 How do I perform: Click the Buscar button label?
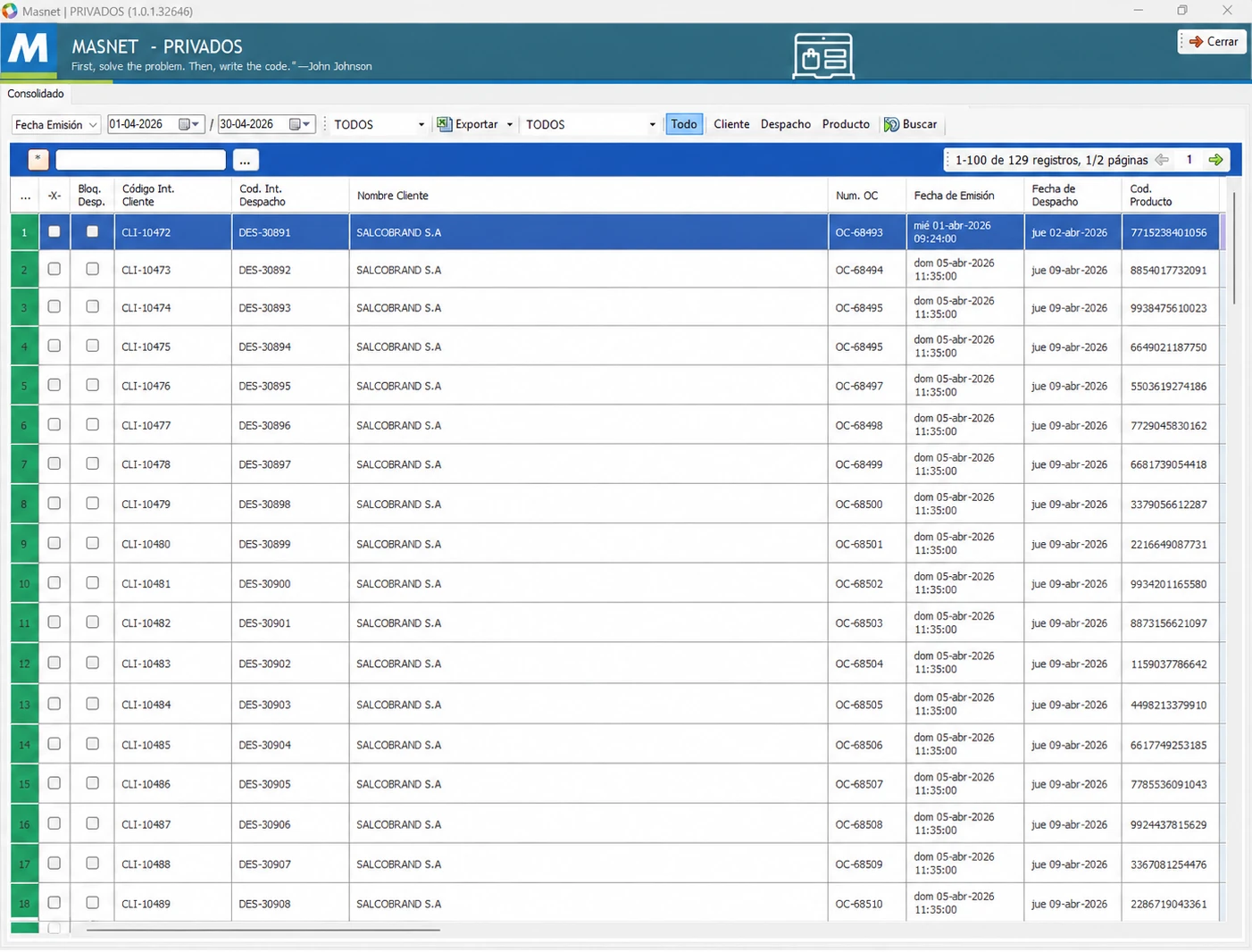pos(920,124)
